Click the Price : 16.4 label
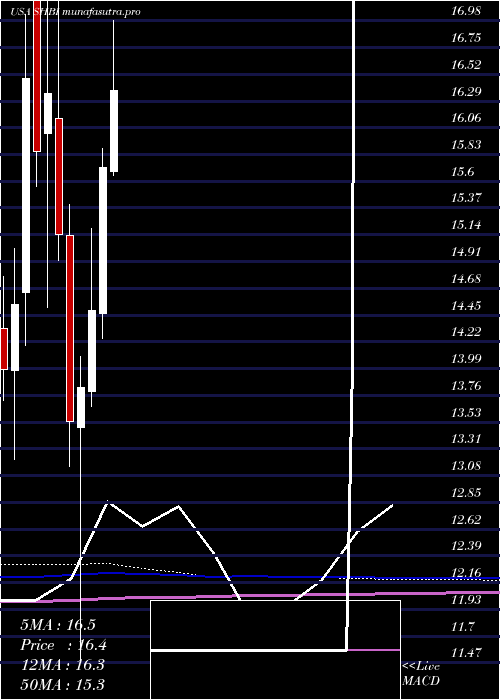The image size is (500, 700). 64,645
